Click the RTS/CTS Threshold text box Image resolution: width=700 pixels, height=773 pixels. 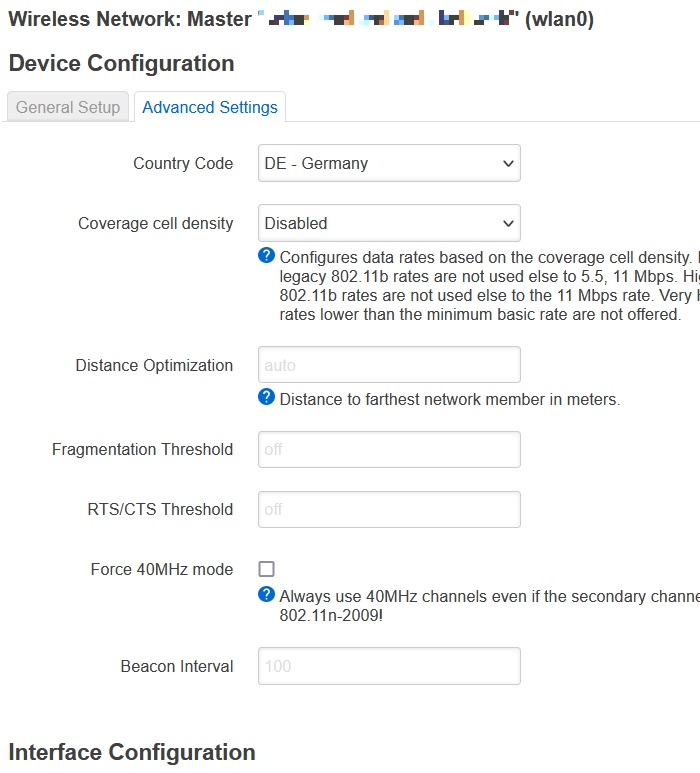click(389, 510)
